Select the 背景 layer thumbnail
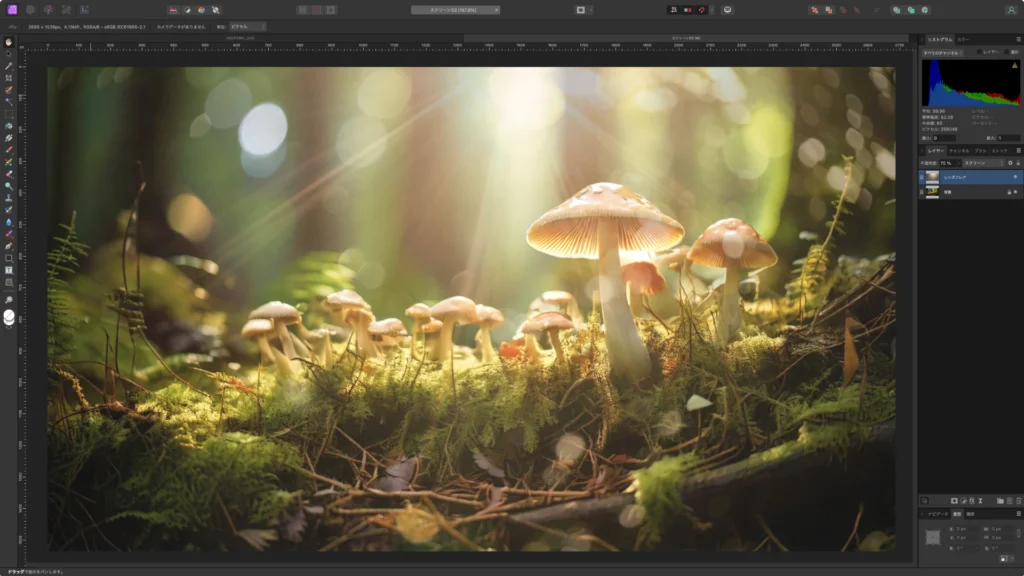Viewport: 1024px width, 576px height. 933,191
